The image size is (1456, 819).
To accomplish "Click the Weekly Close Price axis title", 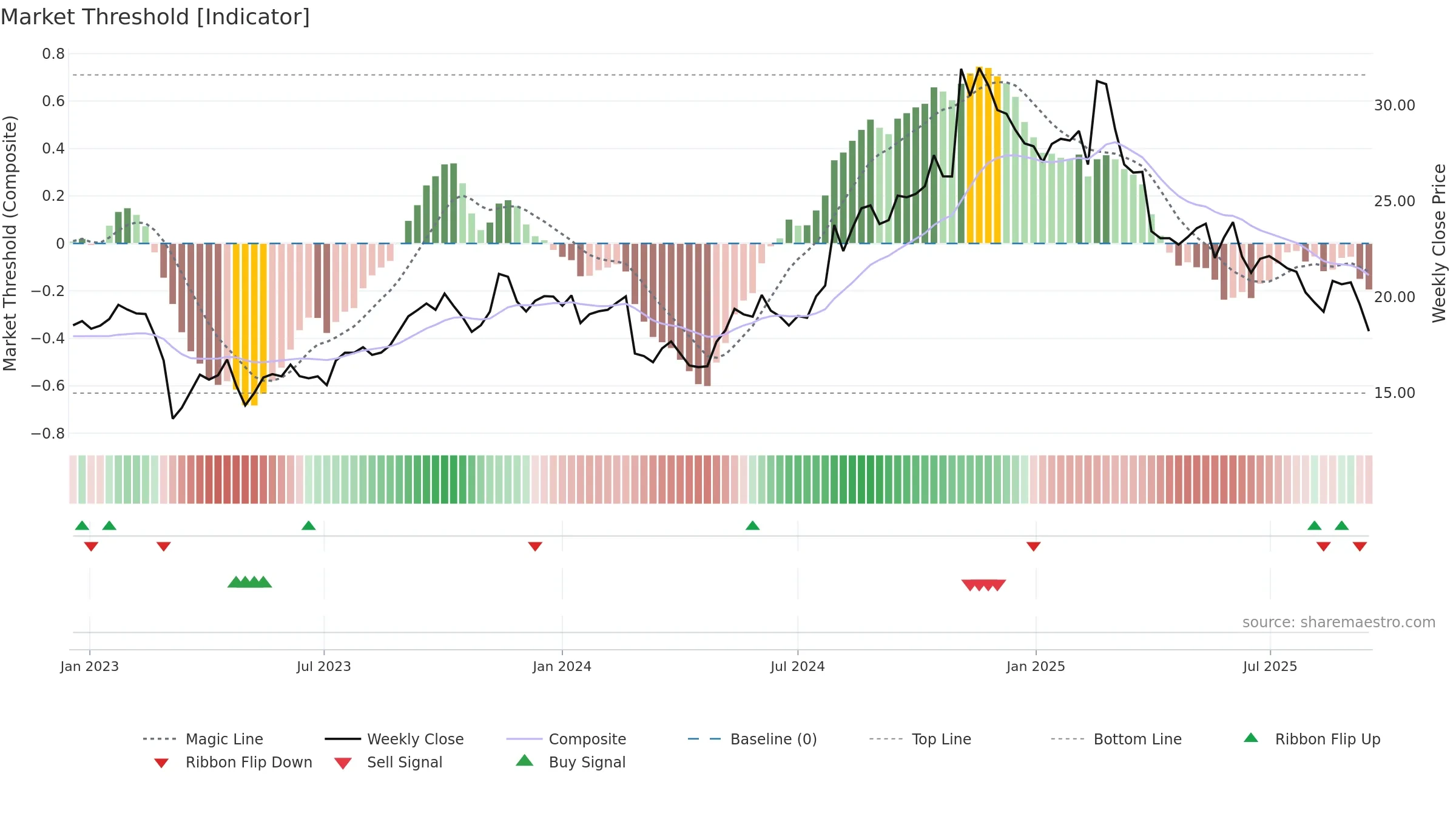I will [1439, 243].
